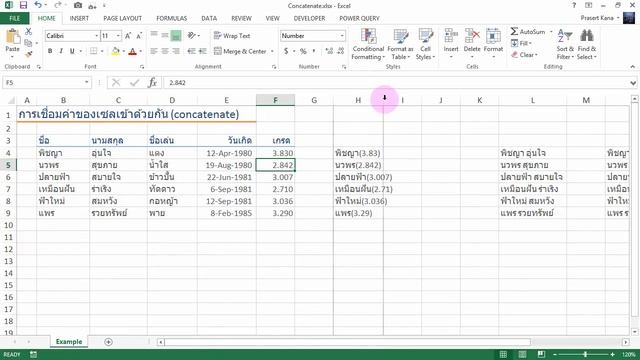Open the font color dropdown arrow
The image size is (640, 360).
tap(140, 51)
